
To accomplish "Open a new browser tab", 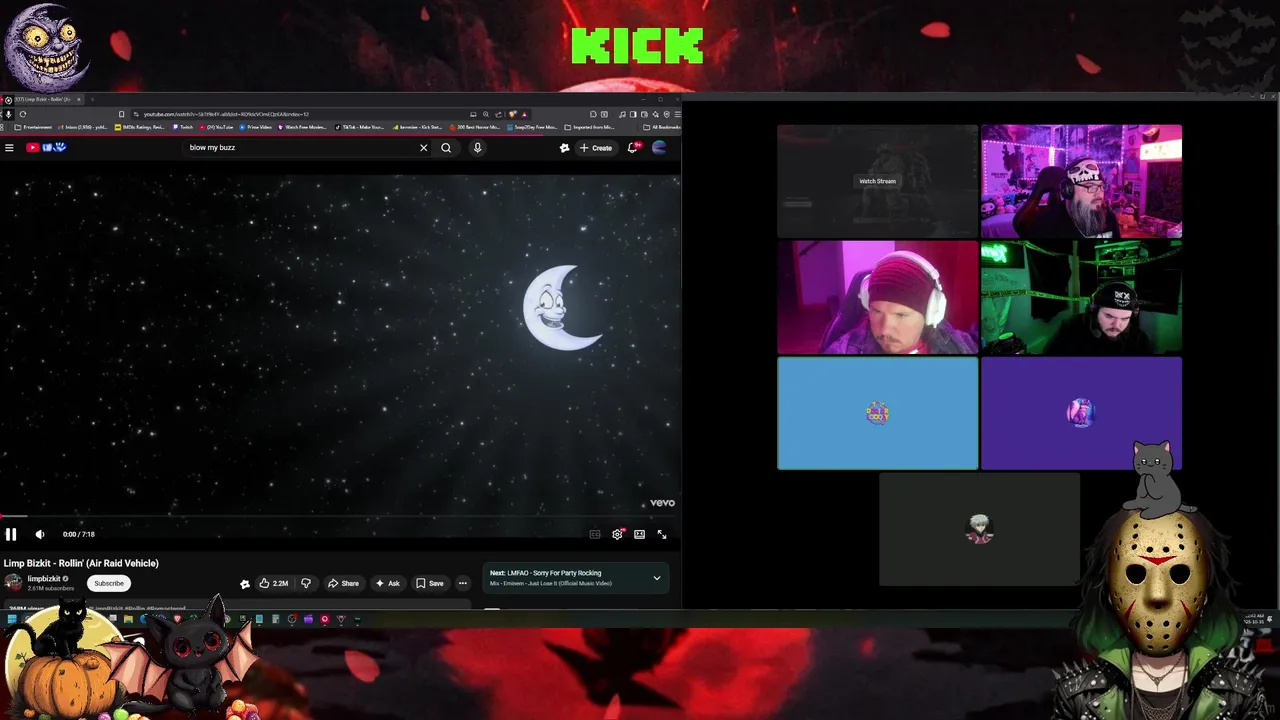I will pyautogui.click(x=92, y=100).
